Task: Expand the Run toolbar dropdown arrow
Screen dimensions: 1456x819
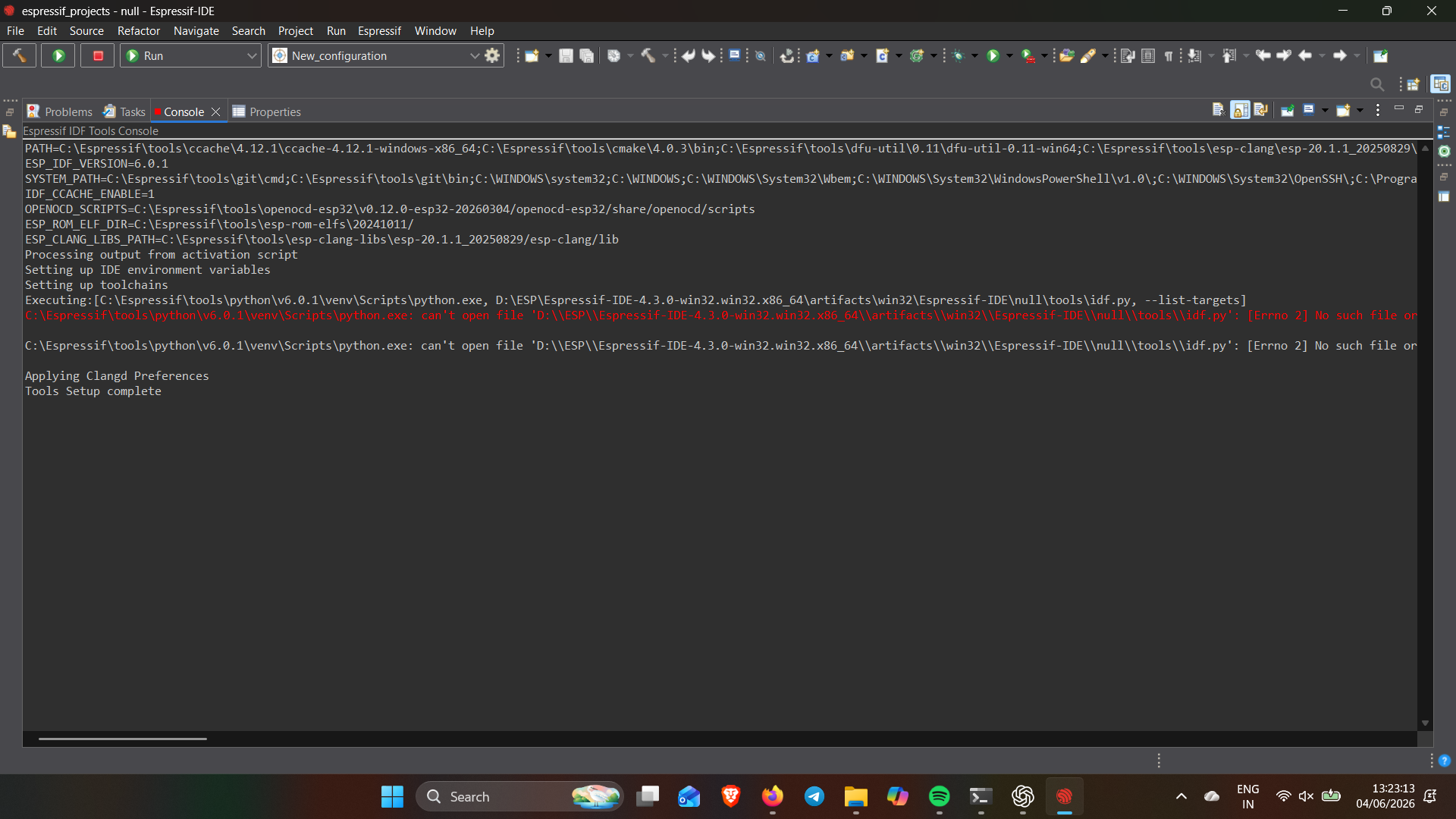Action: coord(1009,55)
